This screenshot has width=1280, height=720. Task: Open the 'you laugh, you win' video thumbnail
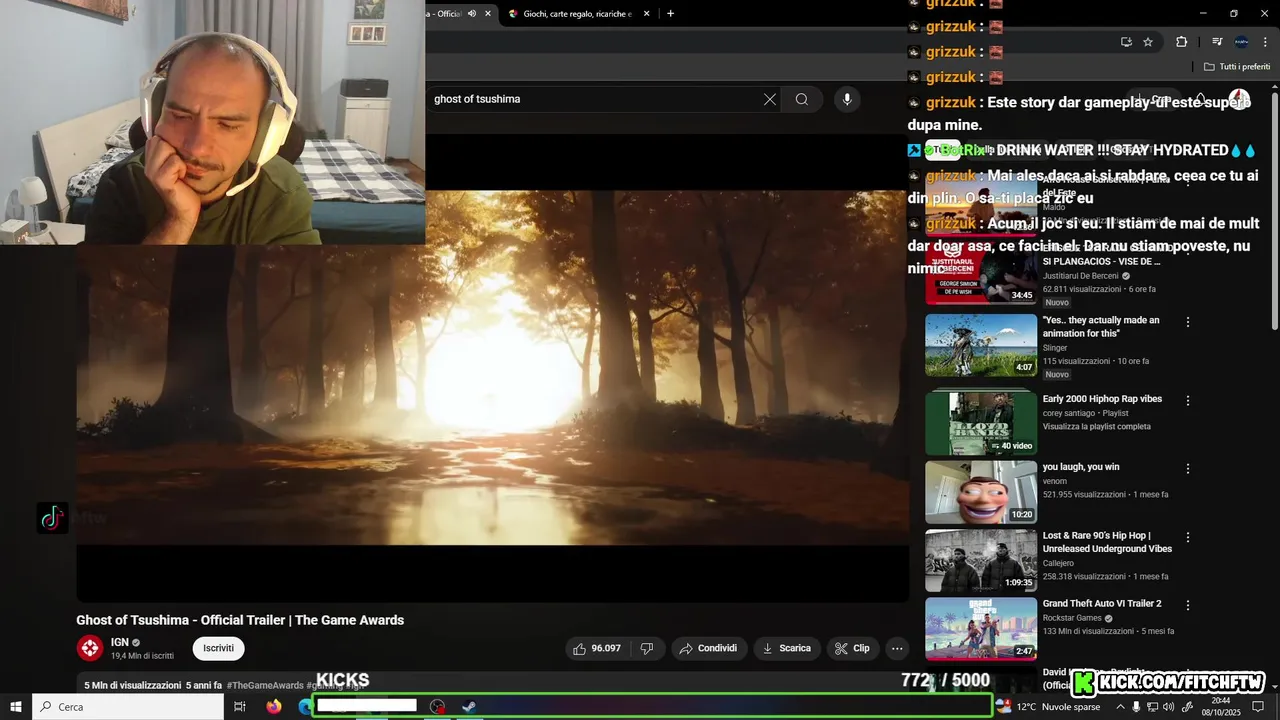click(981, 492)
